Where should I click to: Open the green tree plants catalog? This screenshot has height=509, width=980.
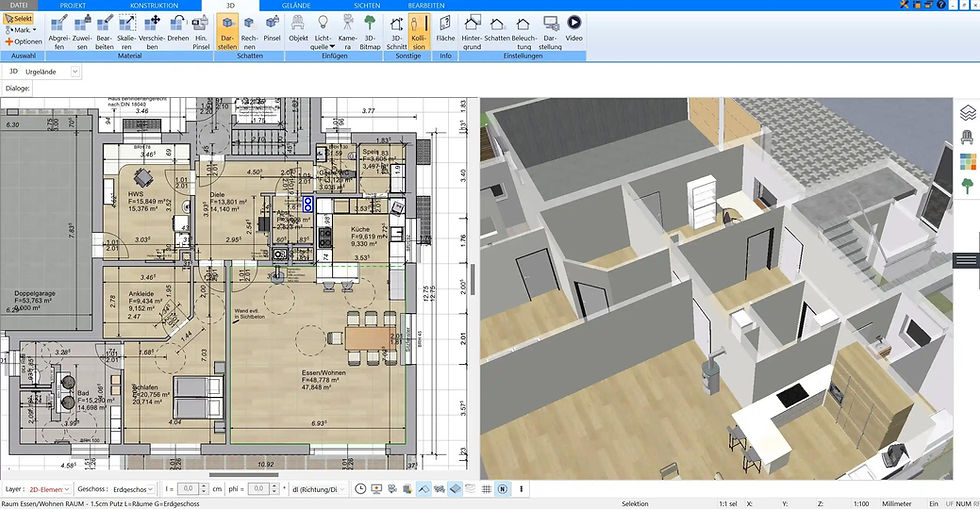pos(968,186)
